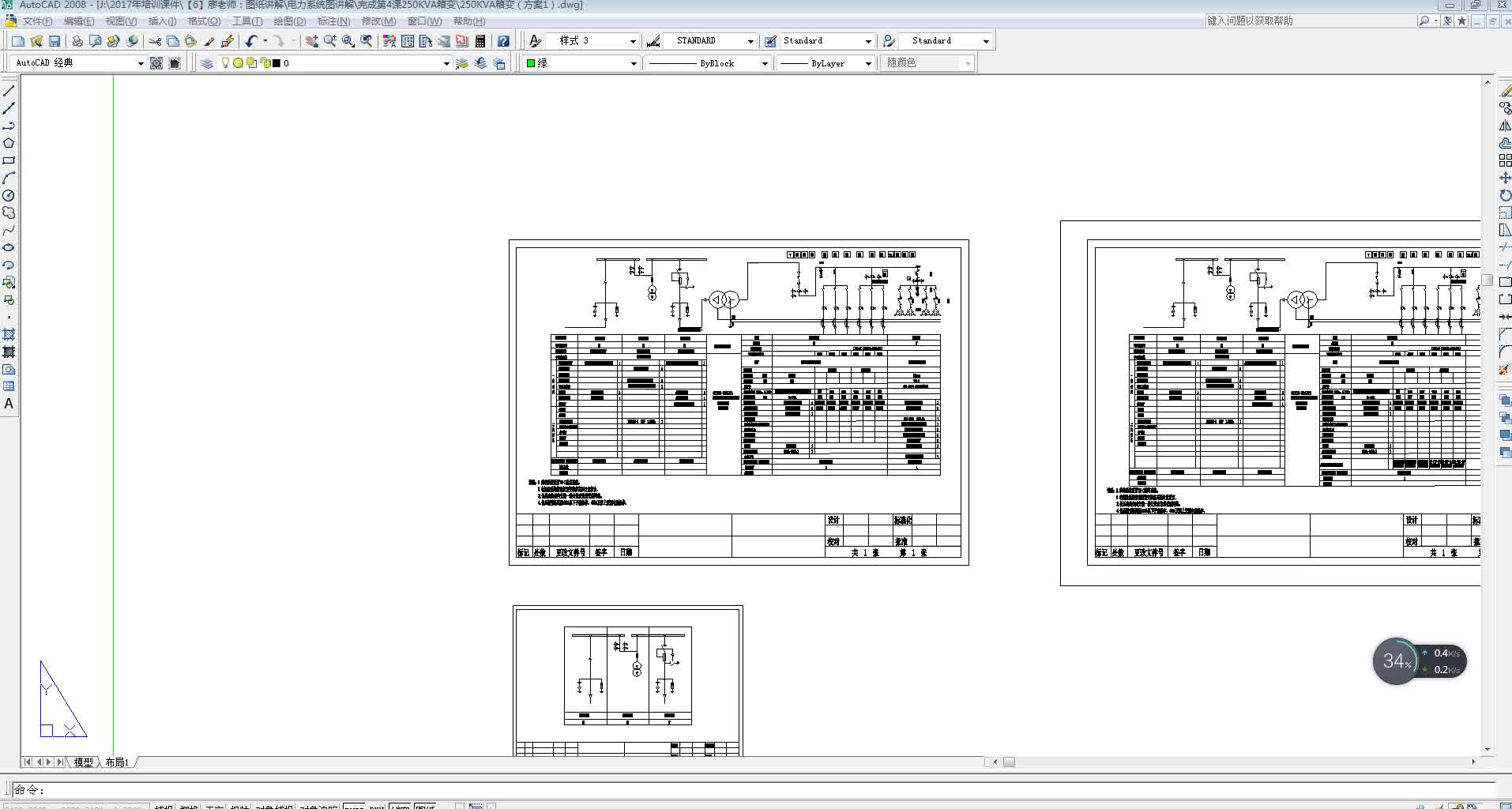Jump to the first layout tab arrow
The image size is (1512, 809).
pos(28,762)
